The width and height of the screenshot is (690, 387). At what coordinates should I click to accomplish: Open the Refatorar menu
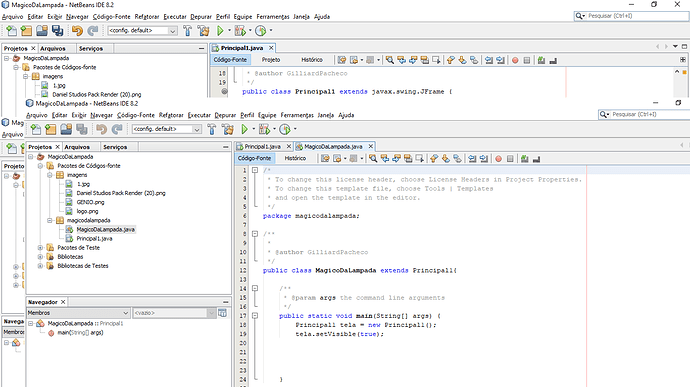[x=171, y=115]
